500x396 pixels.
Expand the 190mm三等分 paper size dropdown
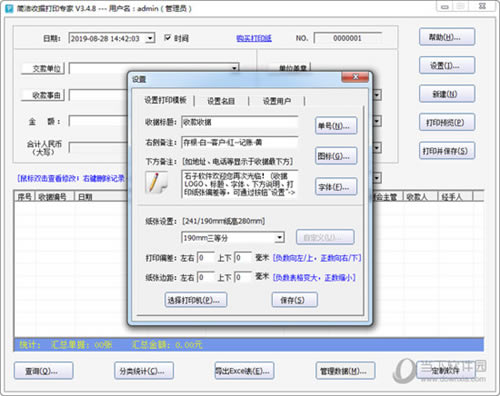point(279,238)
